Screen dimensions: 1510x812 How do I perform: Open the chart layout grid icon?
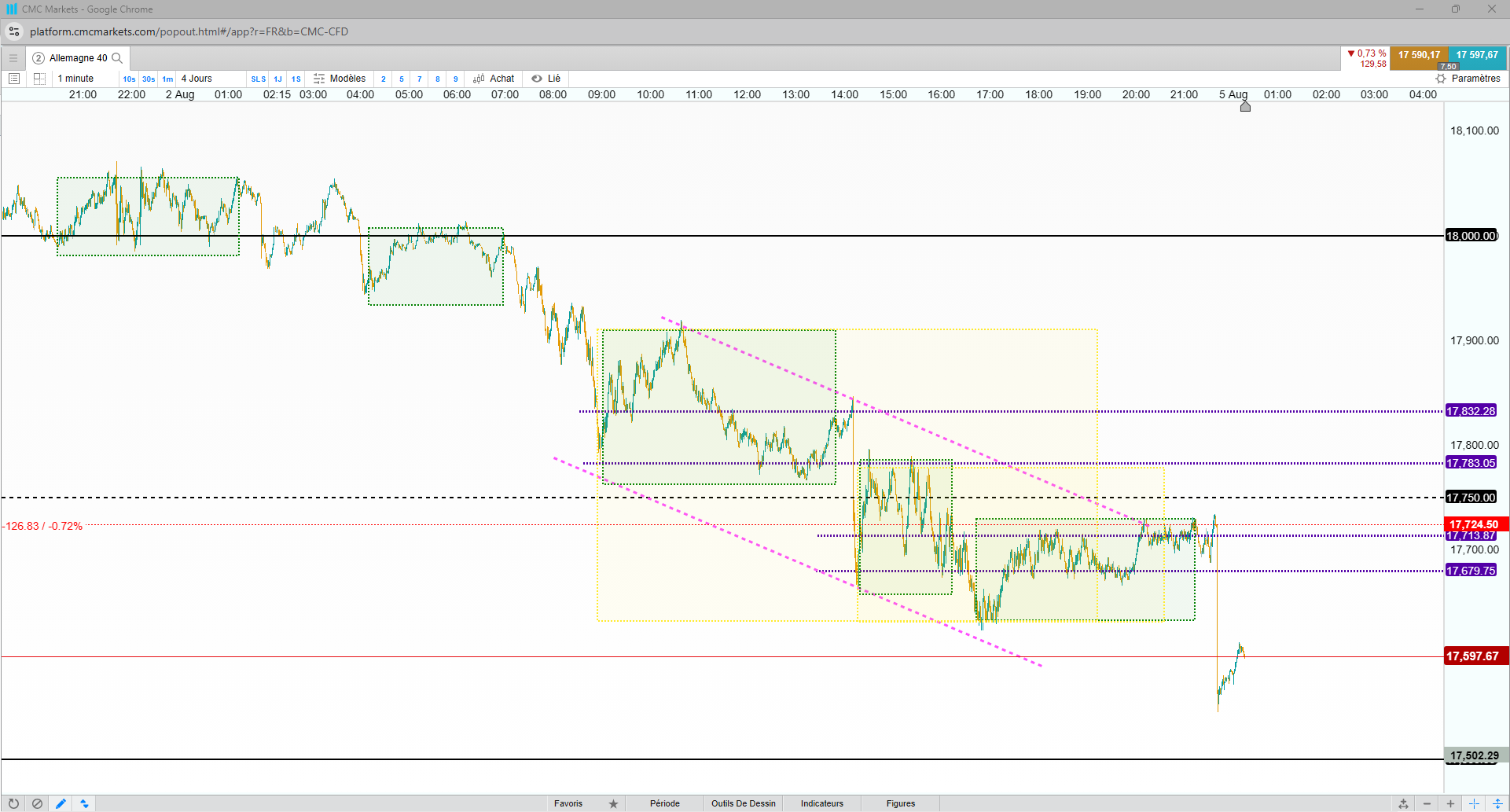point(39,79)
